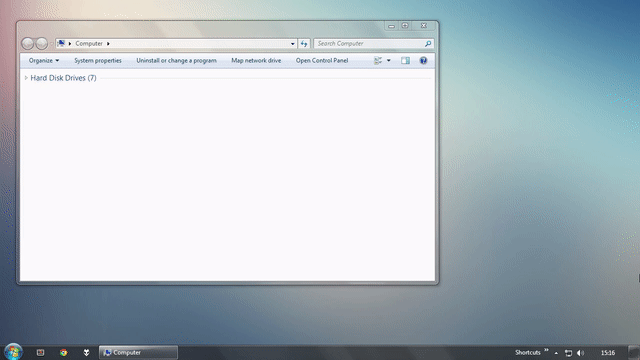The width and height of the screenshot is (640, 360).
Task: Click the Forward navigation button
Action: tap(42, 43)
